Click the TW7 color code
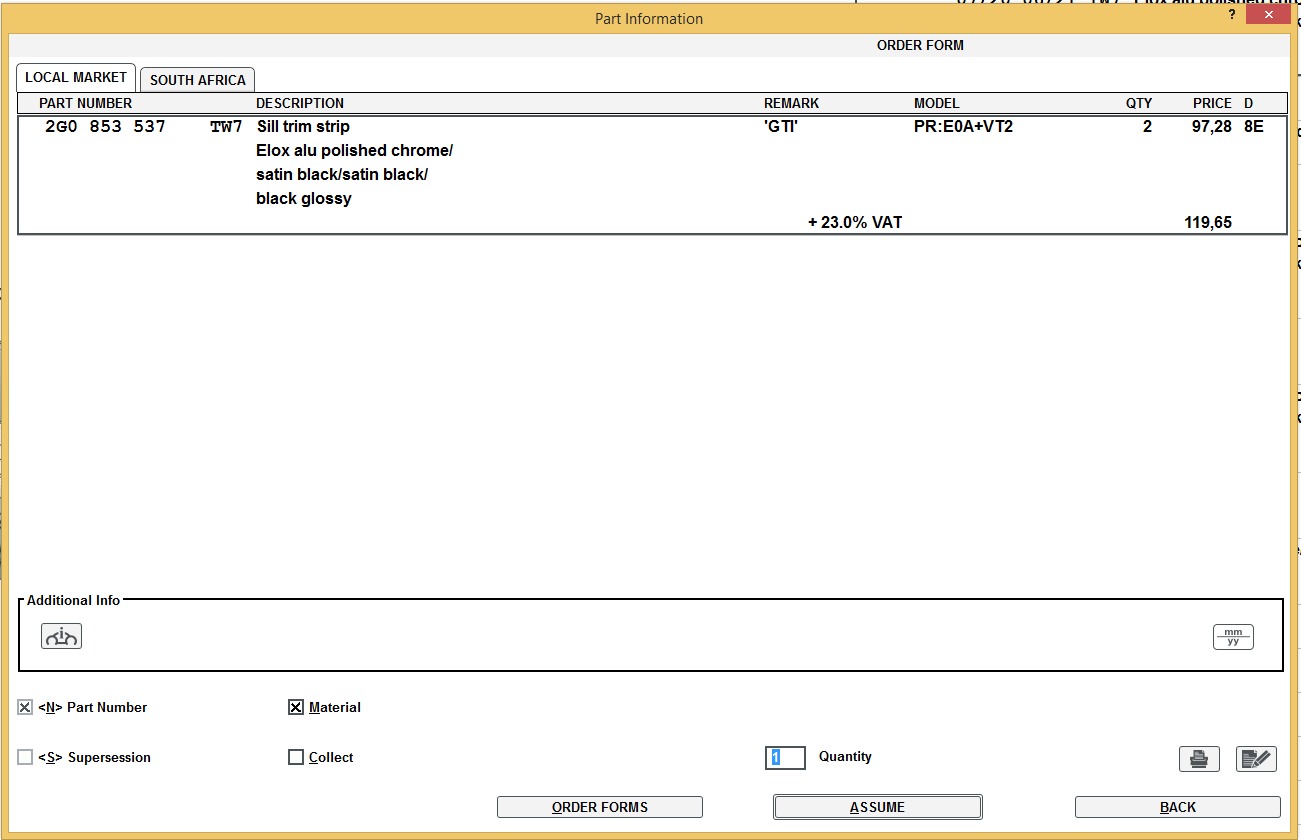The width and height of the screenshot is (1301, 840). click(x=226, y=127)
